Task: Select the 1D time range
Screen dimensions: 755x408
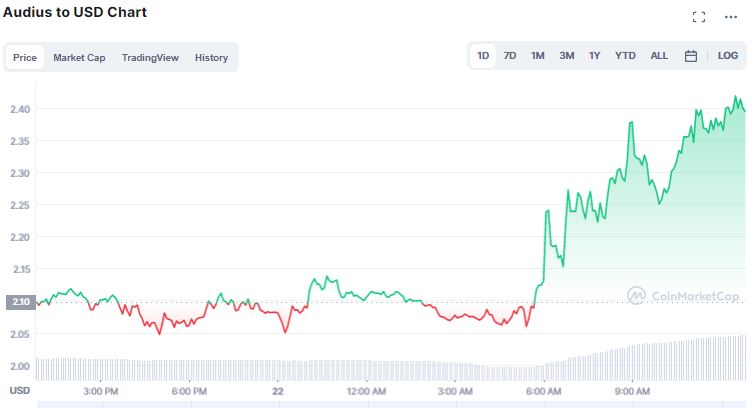Action: coord(483,55)
